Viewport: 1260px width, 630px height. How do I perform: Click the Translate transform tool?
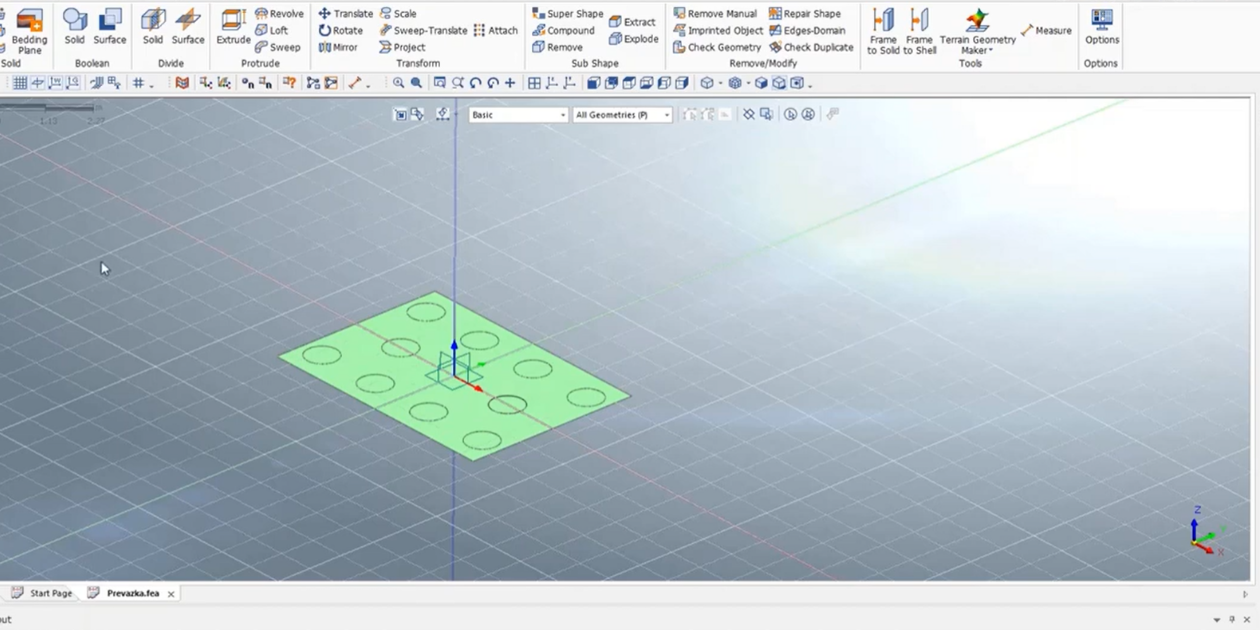pyautogui.click(x=345, y=14)
